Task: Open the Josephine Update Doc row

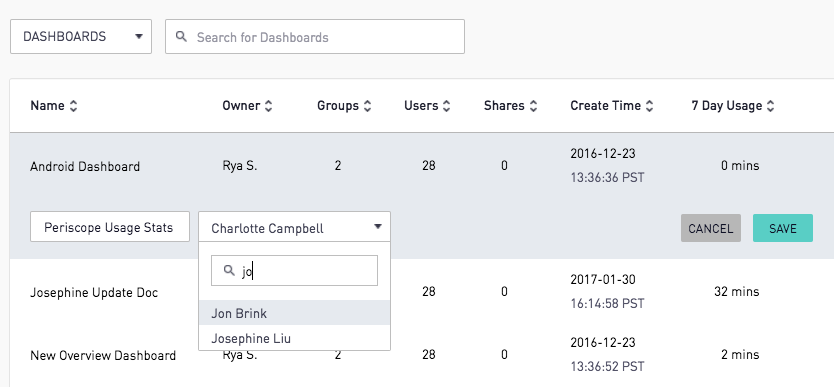Action: (x=94, y=292)
